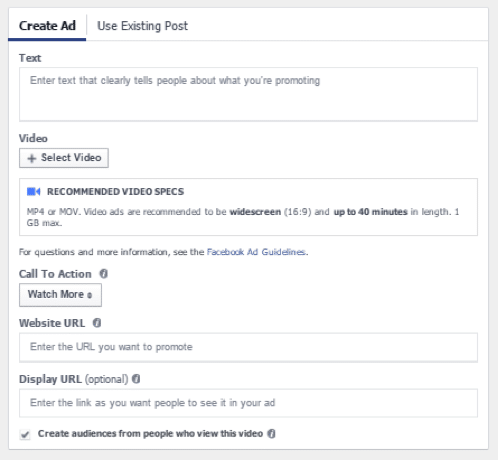Toggle Create audiences from viewers checkbox
The image size is (499, 461).
click(x=25, y=434)
